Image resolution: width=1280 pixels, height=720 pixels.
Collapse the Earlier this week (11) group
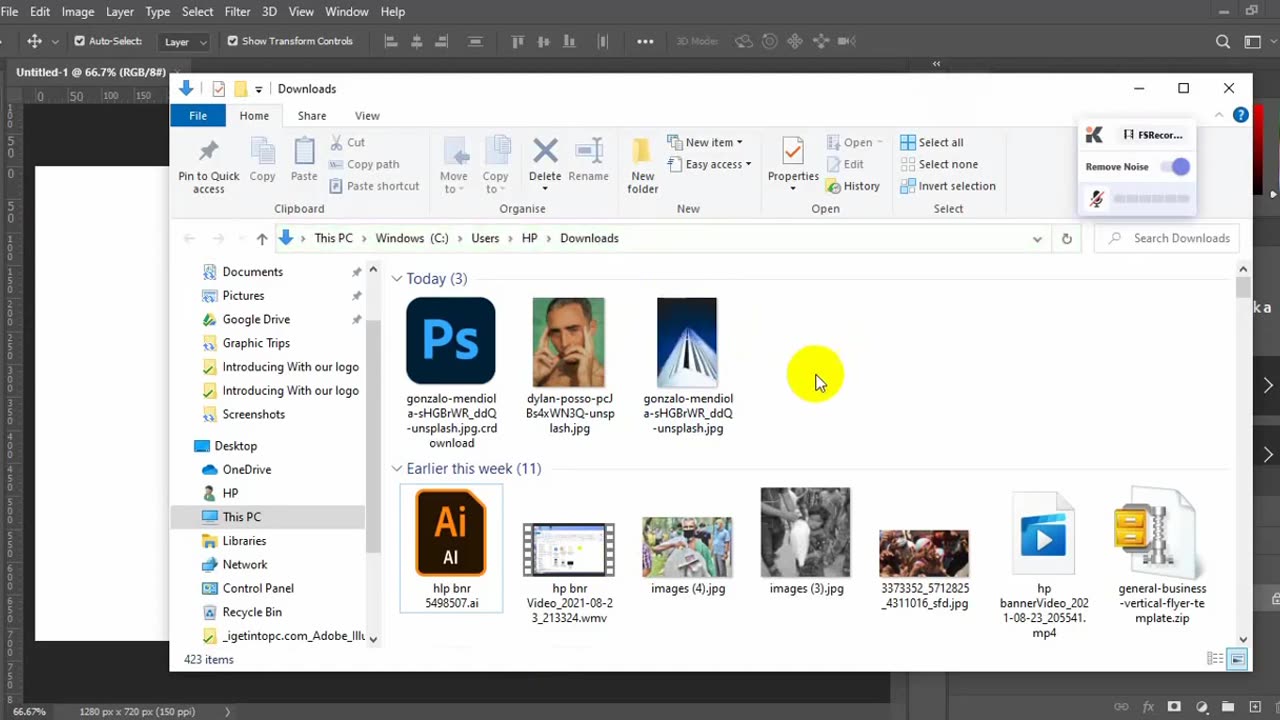click(x=397, y=468)
